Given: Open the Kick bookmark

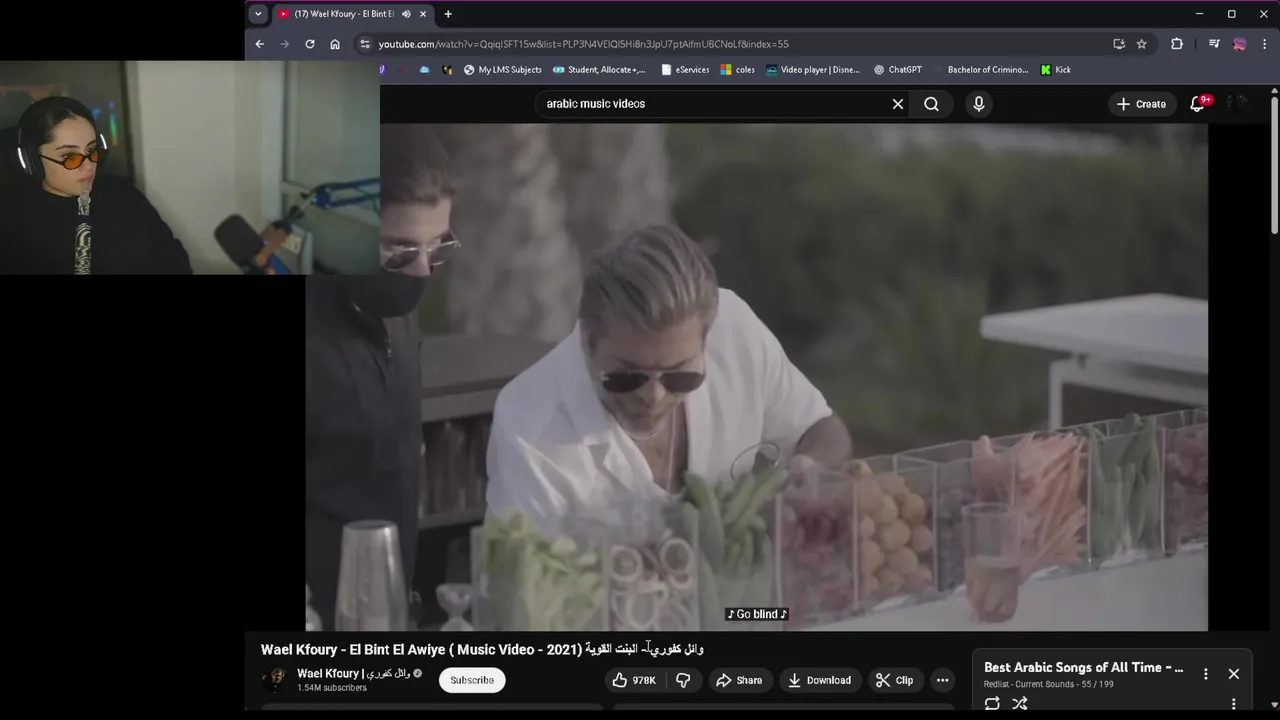Looking at the screenshot, I should tap(1055, 70).
